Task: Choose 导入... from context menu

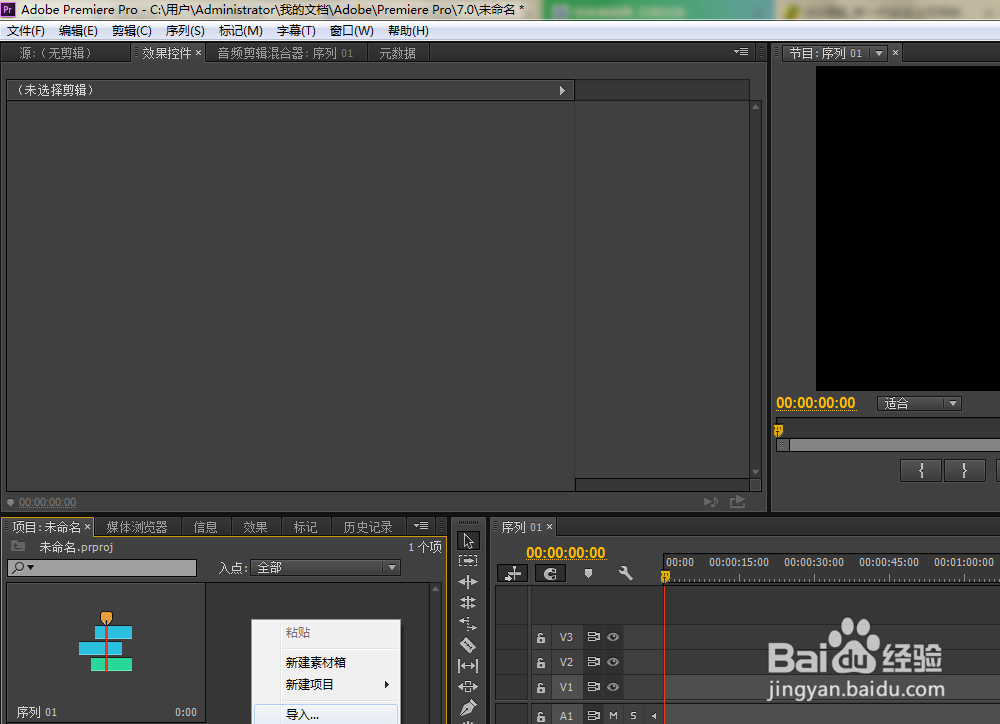Action: click(327, 714)
